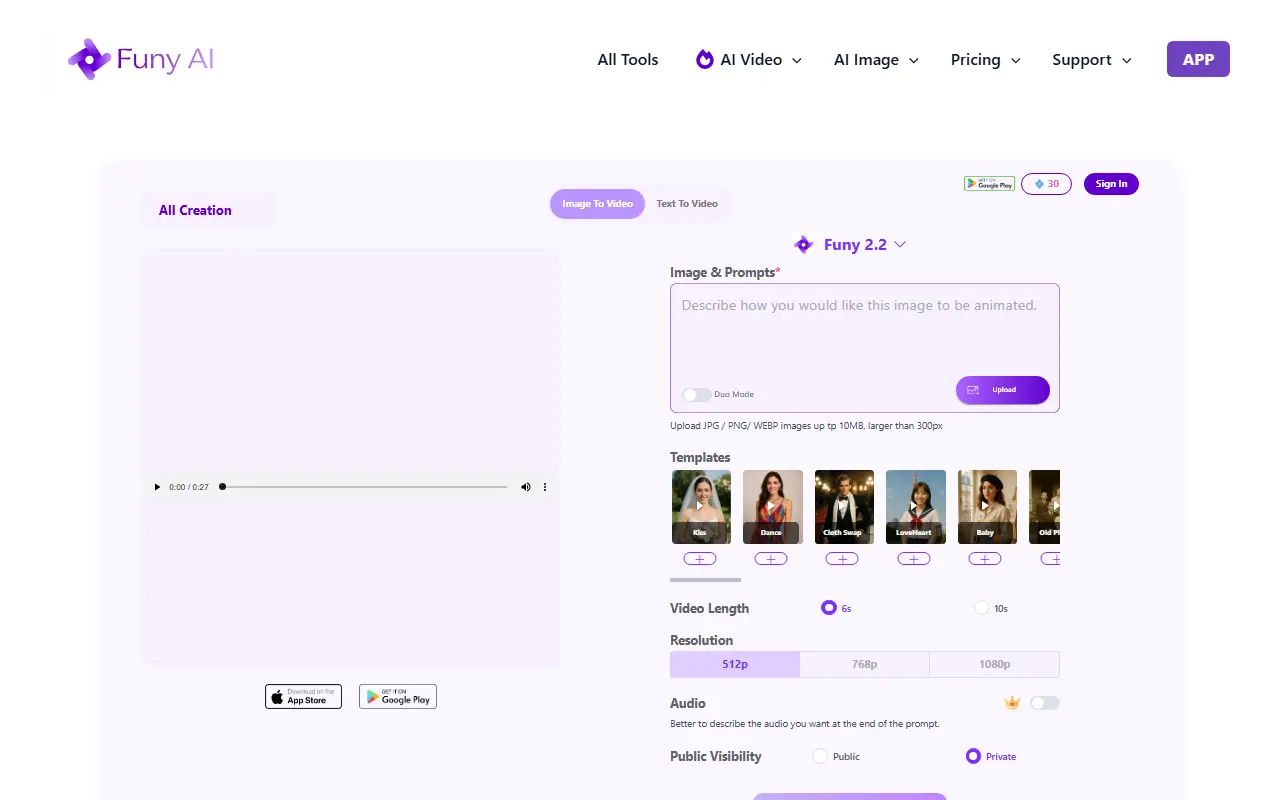This screenshot has height=800, width=1280.
Task: Set visibility to Public
Action: (x=820, y=756)
